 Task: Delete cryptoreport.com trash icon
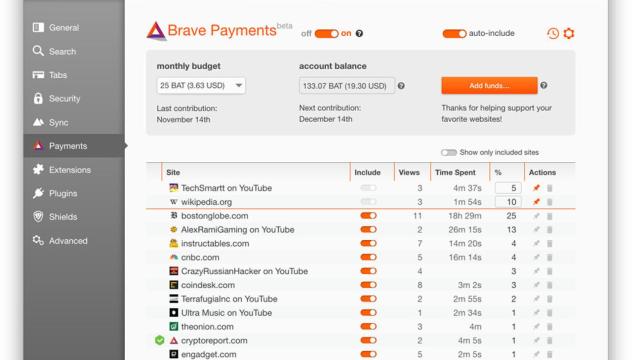pos(550,340)
